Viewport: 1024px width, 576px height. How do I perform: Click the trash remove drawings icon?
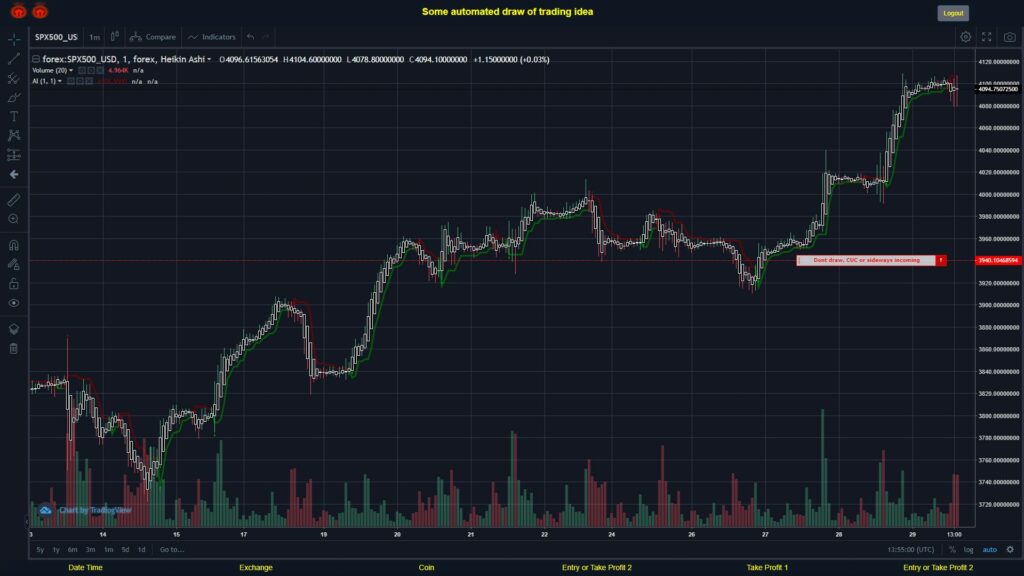[x=14, y=348]
